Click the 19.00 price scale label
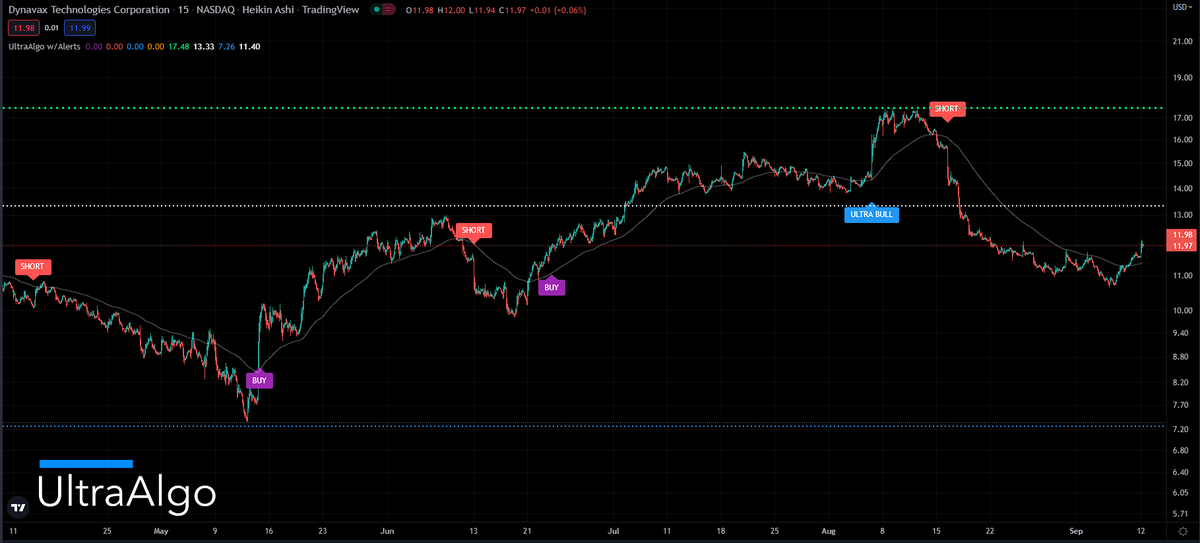Screen dimensions: 1200x543 coord(1181,77)
